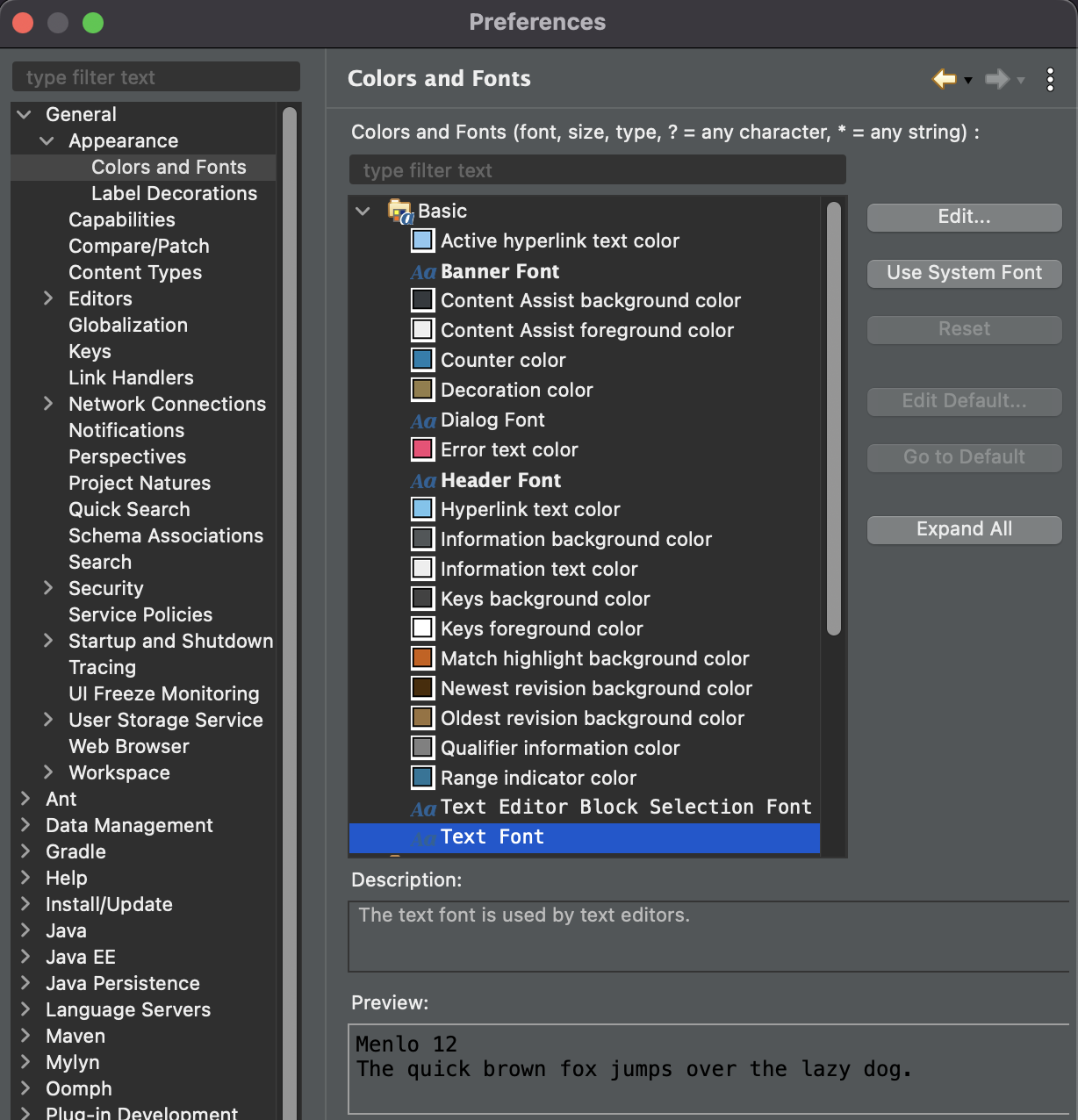Click the preferences tree vertical scrollbar
1078x1120 pixels.
tap(290, 614)
